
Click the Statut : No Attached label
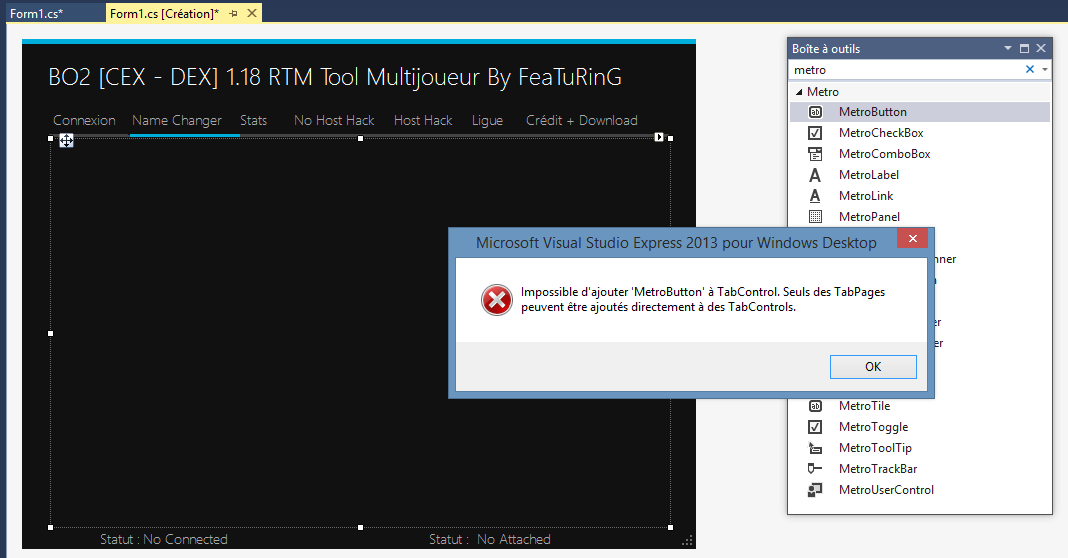(490, 540)
